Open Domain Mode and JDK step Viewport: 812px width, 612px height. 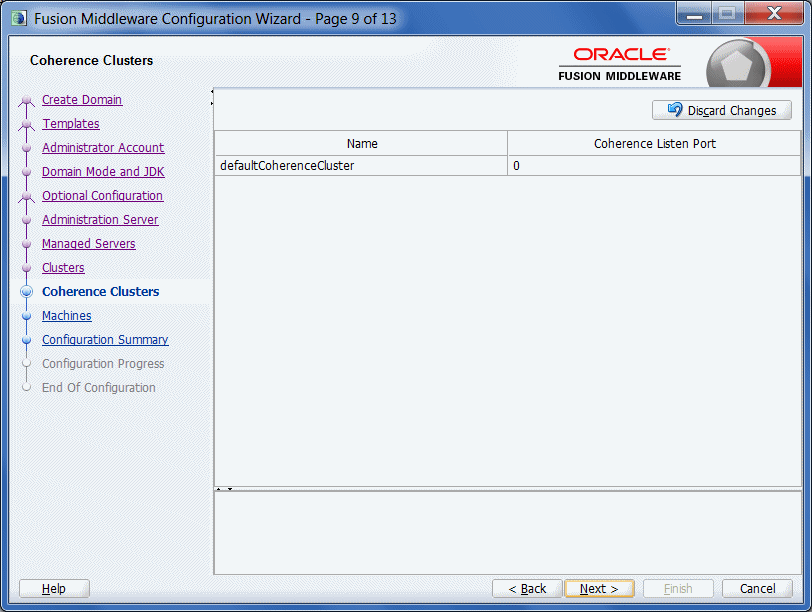(103, 171)
